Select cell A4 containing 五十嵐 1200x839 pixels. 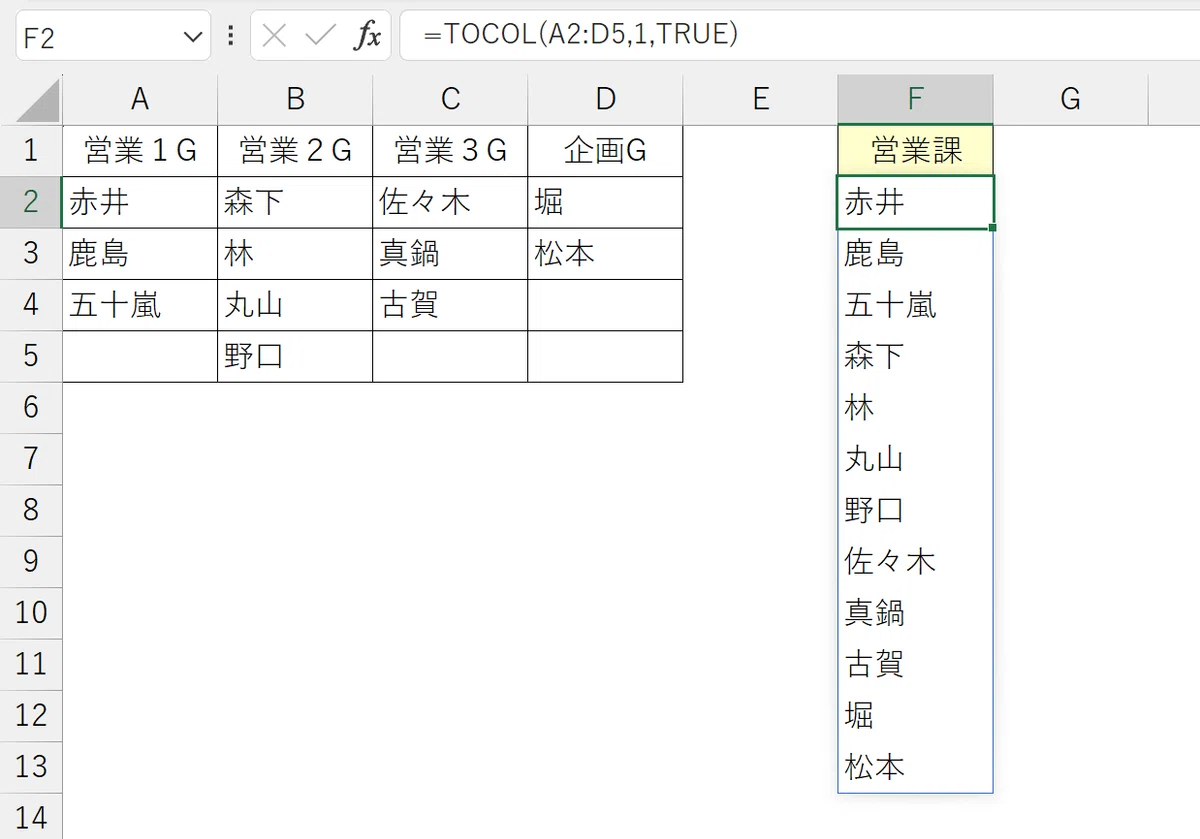point(140,305)
